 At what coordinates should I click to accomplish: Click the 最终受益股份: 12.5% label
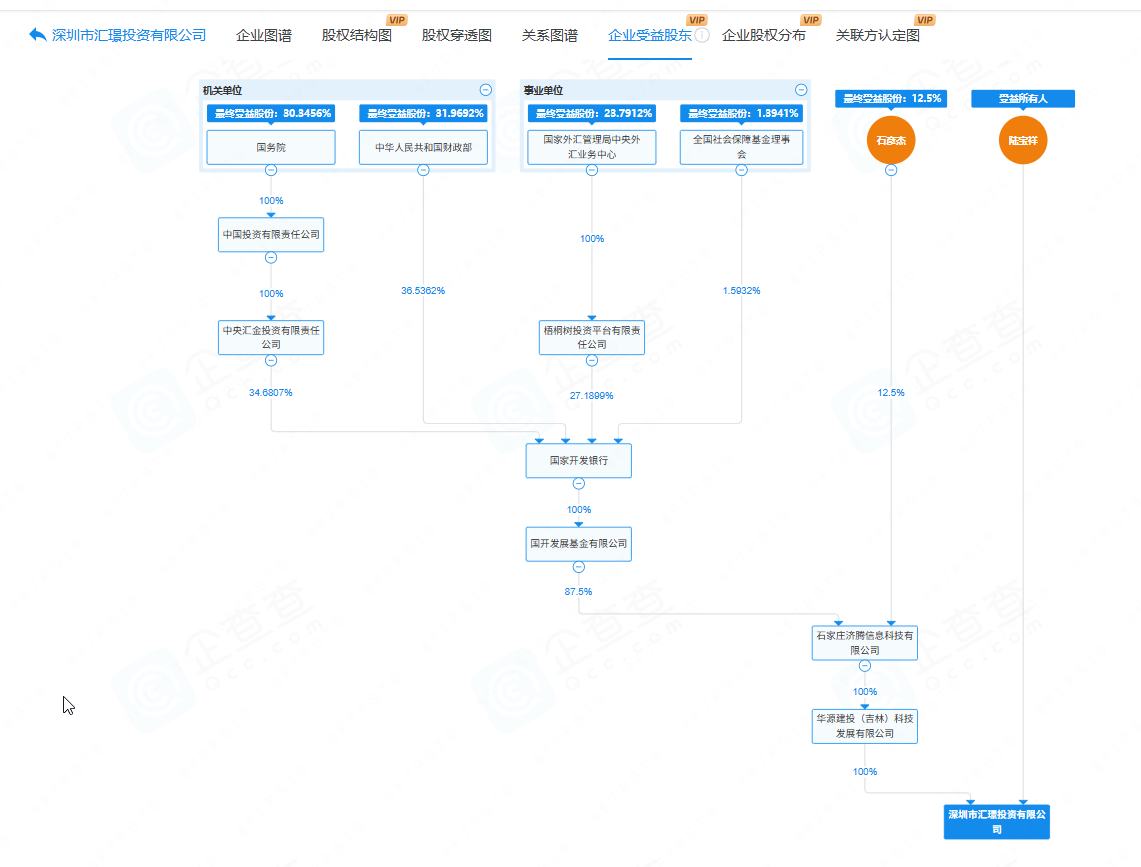tap(891, 98)
